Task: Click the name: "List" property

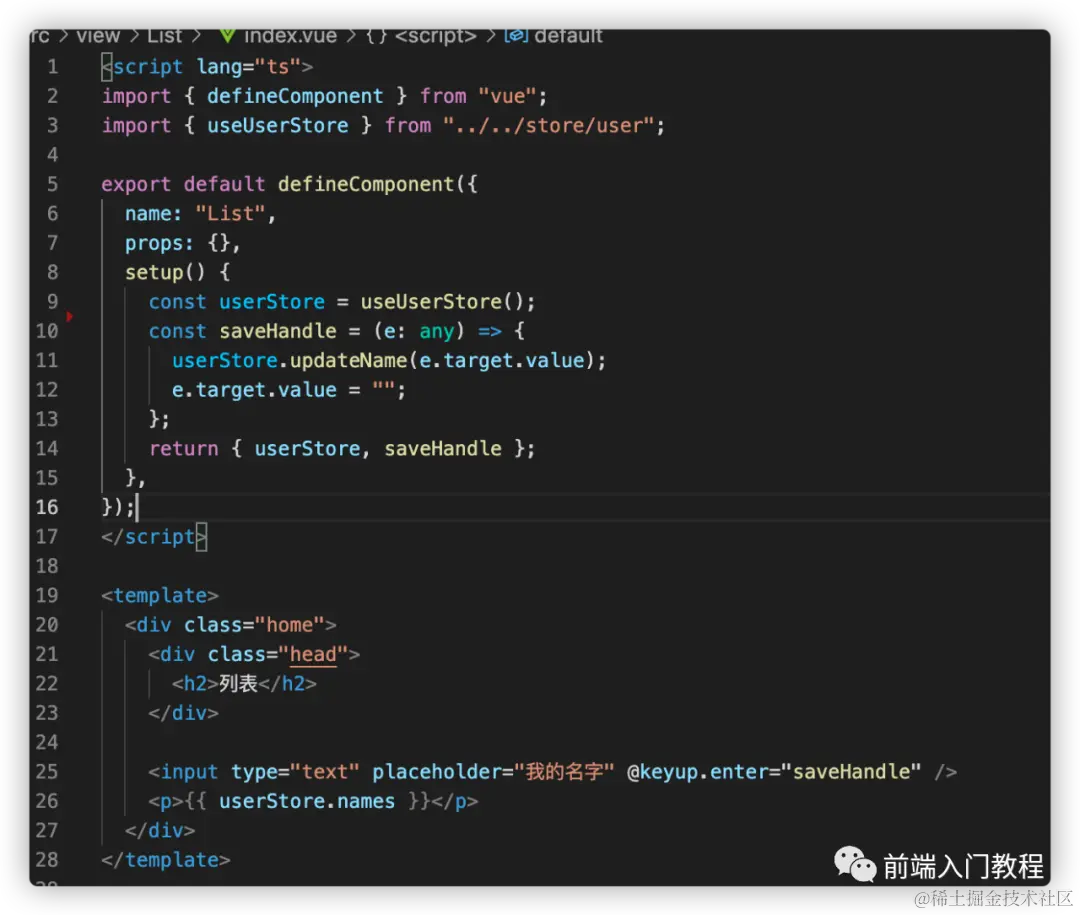Action: tap(200, 214)
